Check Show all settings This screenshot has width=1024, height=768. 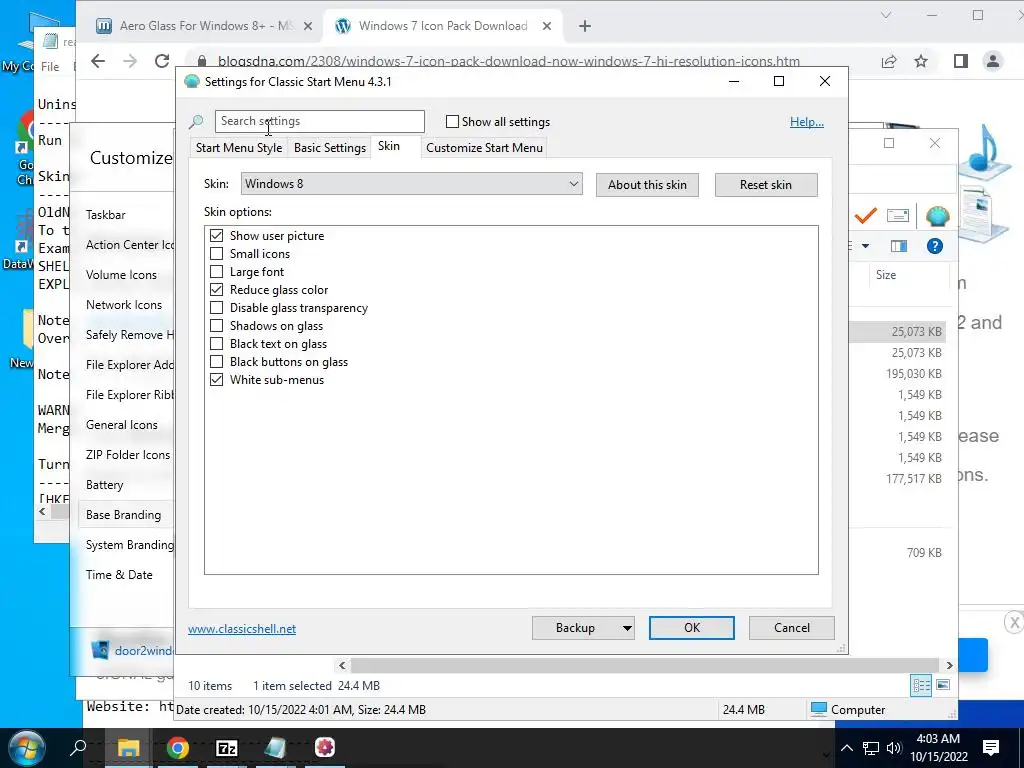pyautogui.click(x=452, y=121)
